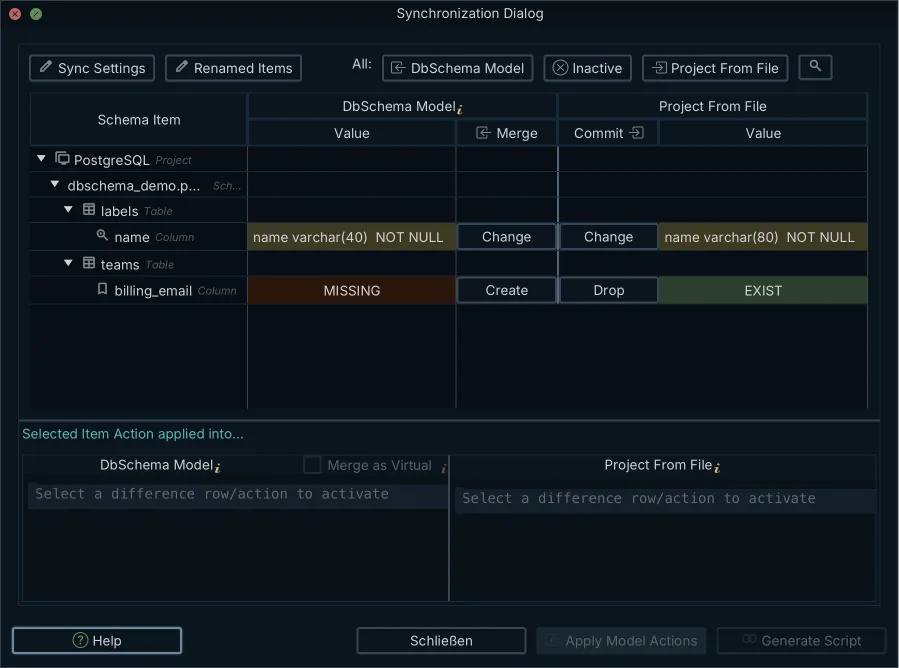
Task: Collapse the PostgreSQL project node
Action: coord(41,159)
